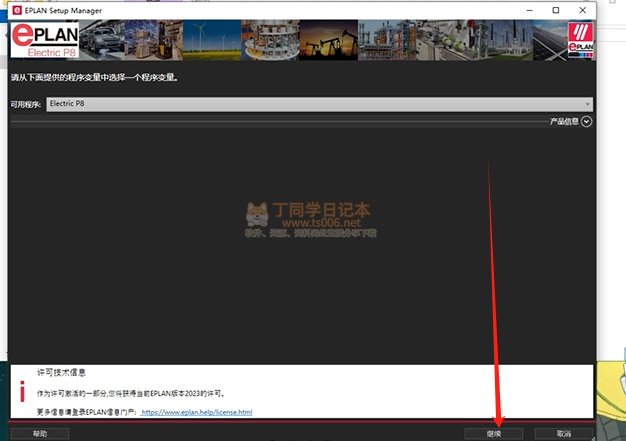
Task: Open the eplan.help license link
Action: [x=196, y=412]
